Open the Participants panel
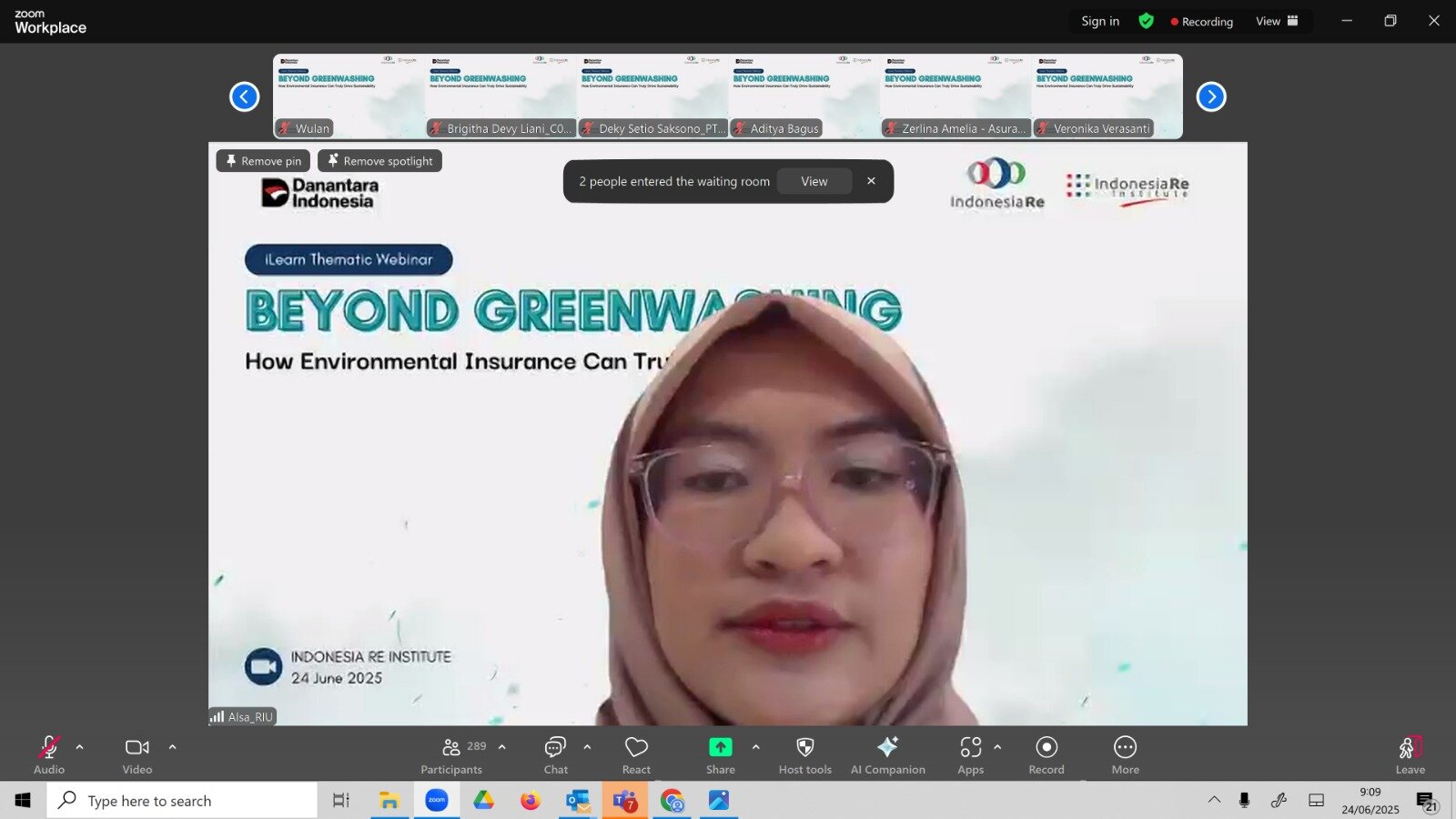This screenshot has width=1456, height=819. click(452, 755)
